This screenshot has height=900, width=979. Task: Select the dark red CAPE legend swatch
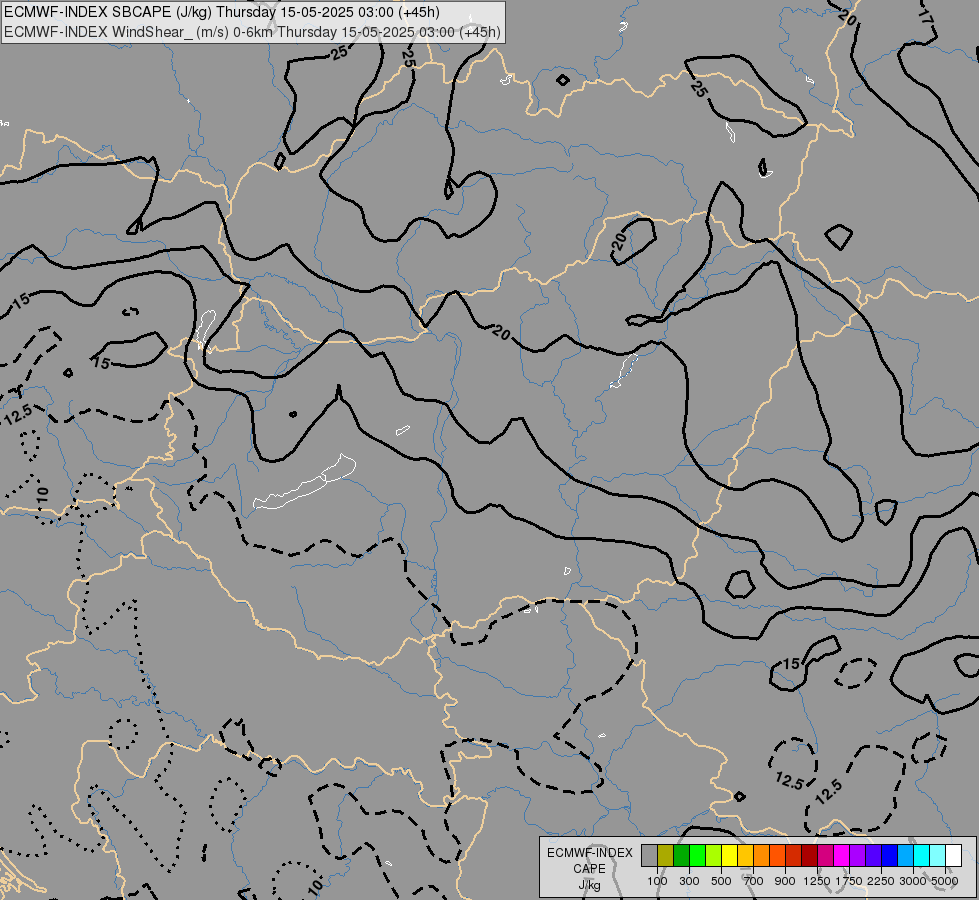(x=809, y=856)
